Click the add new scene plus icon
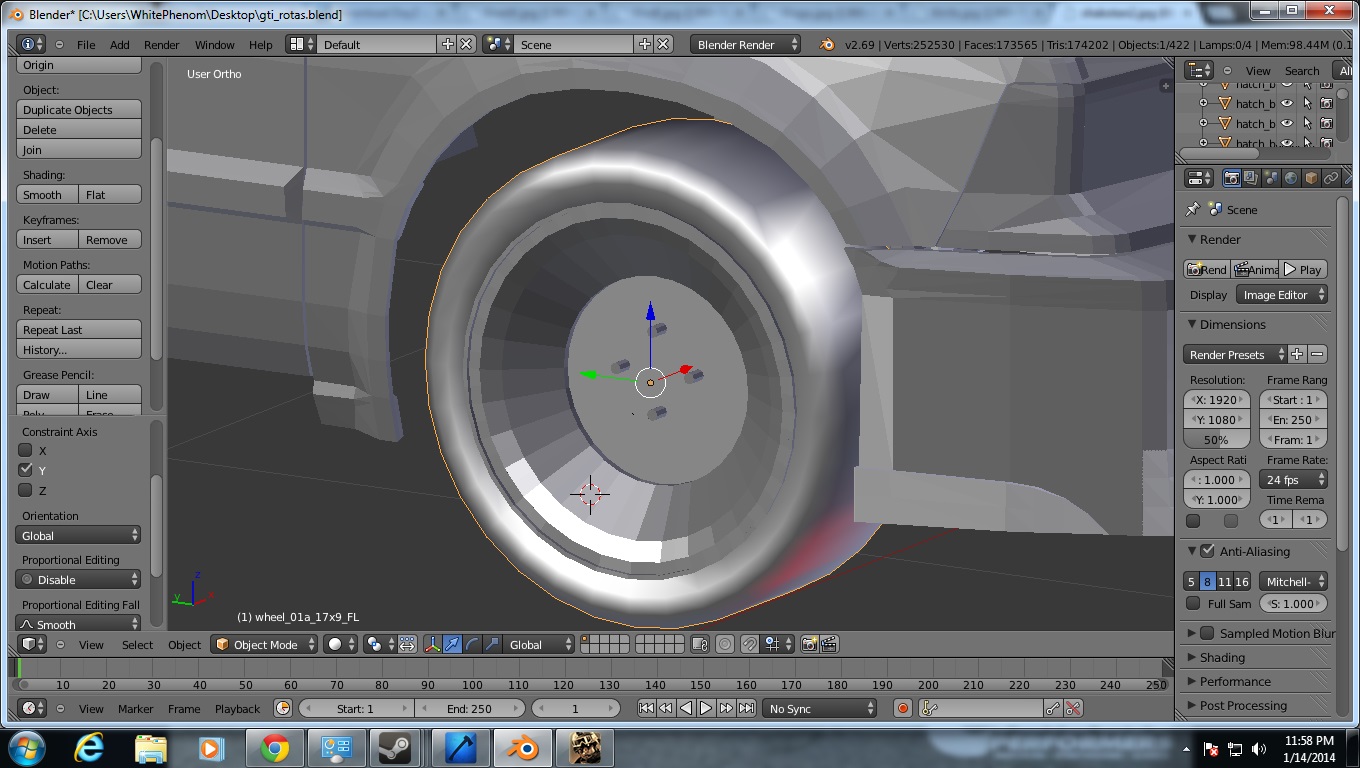This screenshot has height=768, width=1360. tap(644, 44)
